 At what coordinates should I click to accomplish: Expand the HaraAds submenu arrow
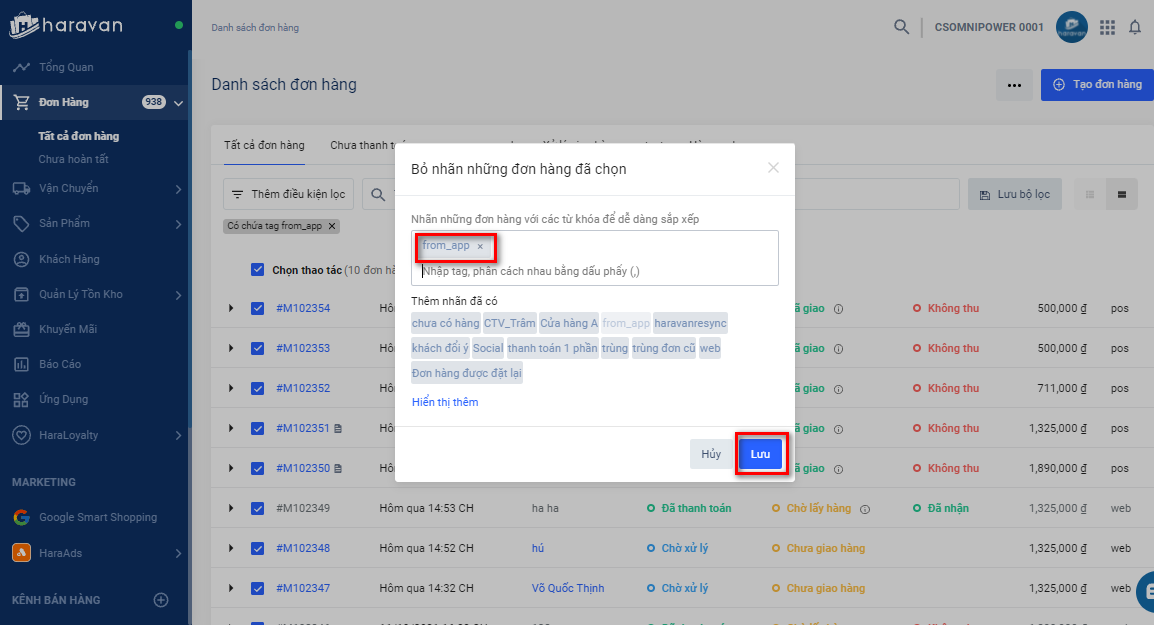point(178,554)
